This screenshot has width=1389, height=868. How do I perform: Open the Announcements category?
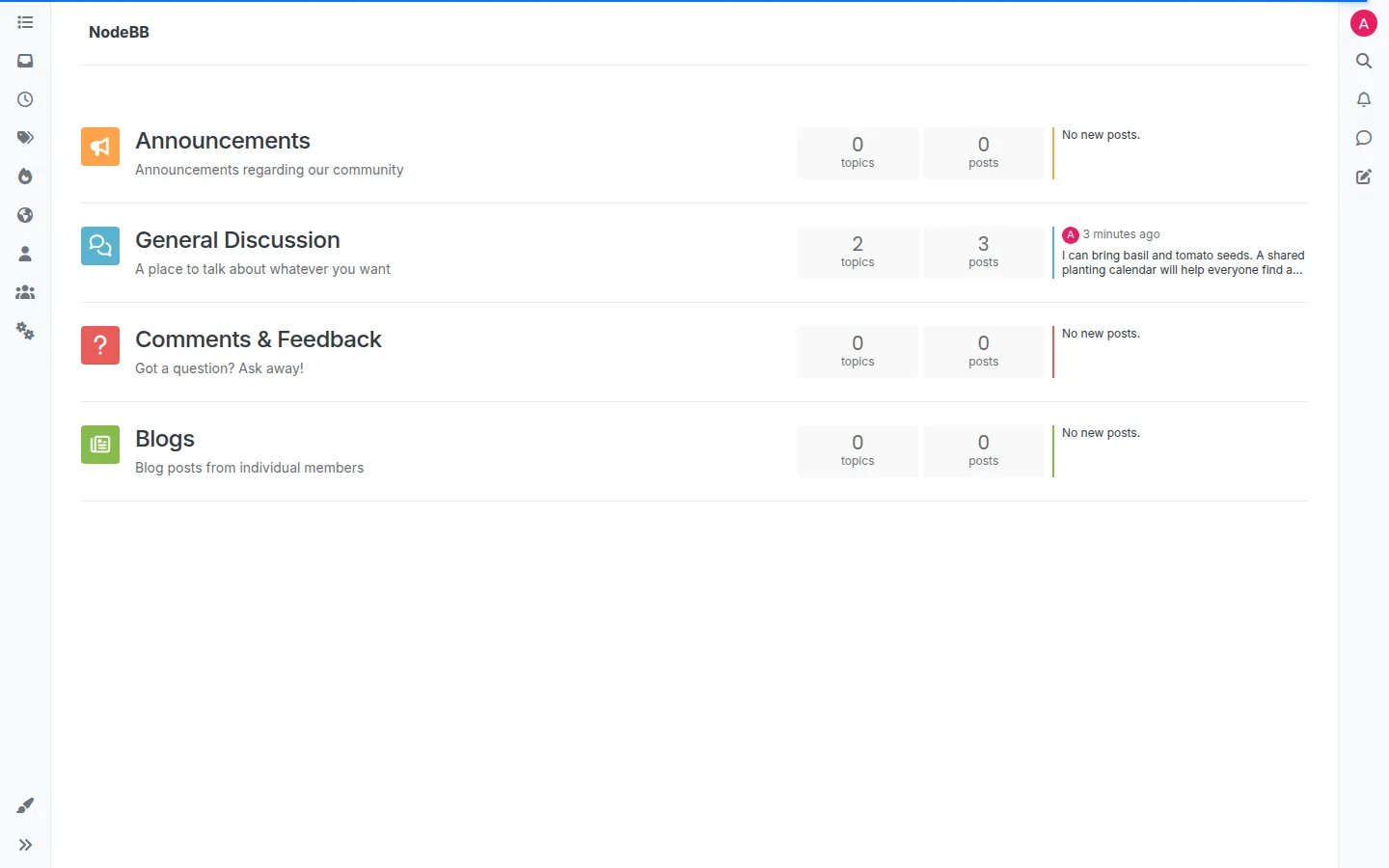click(x=223, y=141)
